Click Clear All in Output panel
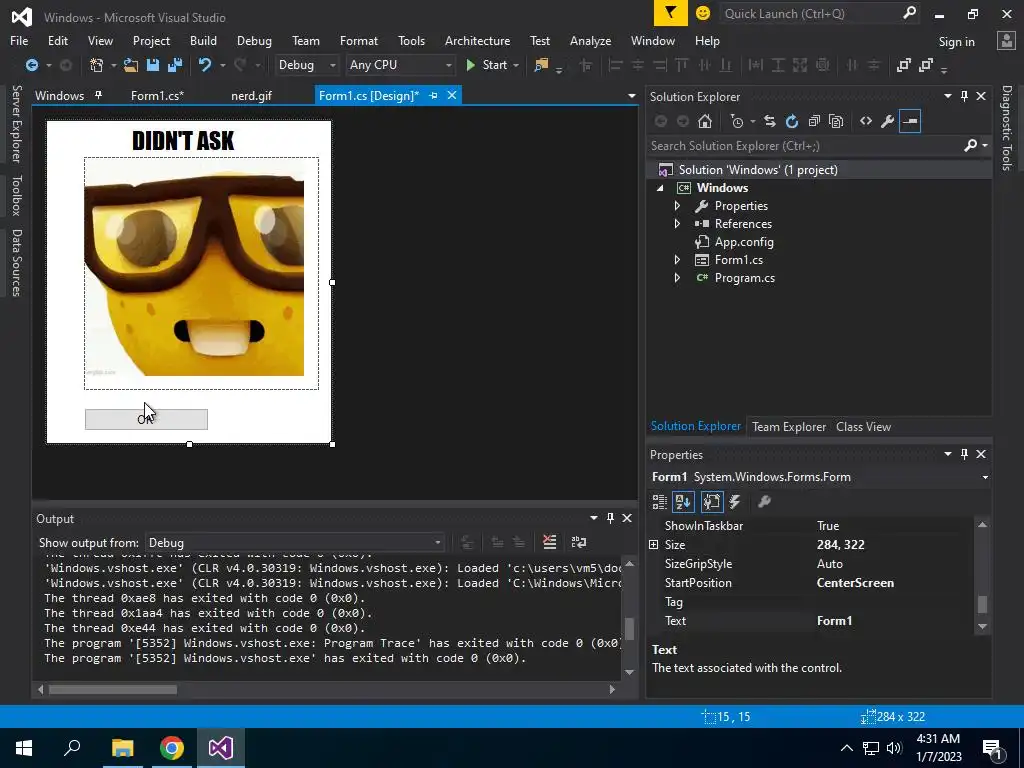The width and height of the screenshot is (1024, 768). (550, 542)
